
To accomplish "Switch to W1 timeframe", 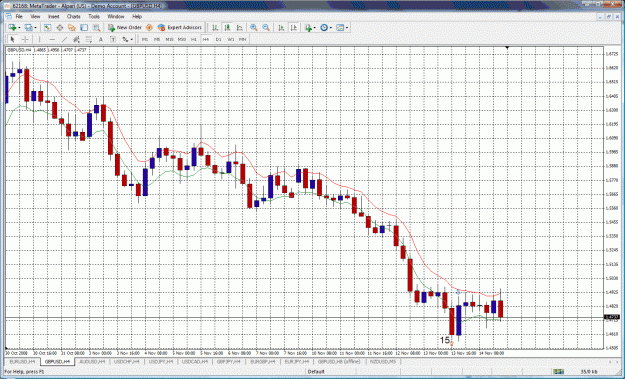I will 231,39.
